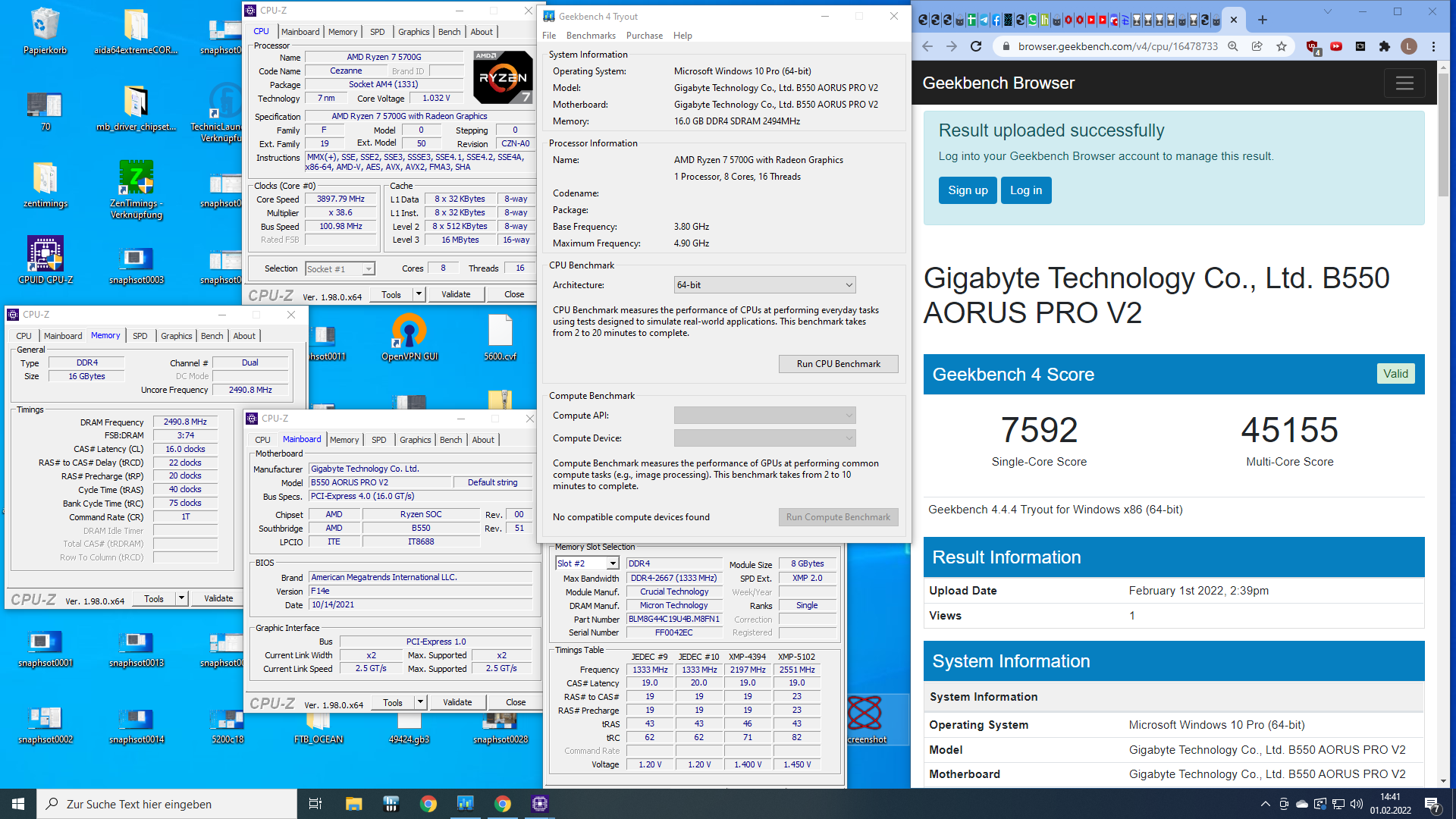Select the 5600.cvf file icon
The image size is (1456, 819).
[500, 337]
